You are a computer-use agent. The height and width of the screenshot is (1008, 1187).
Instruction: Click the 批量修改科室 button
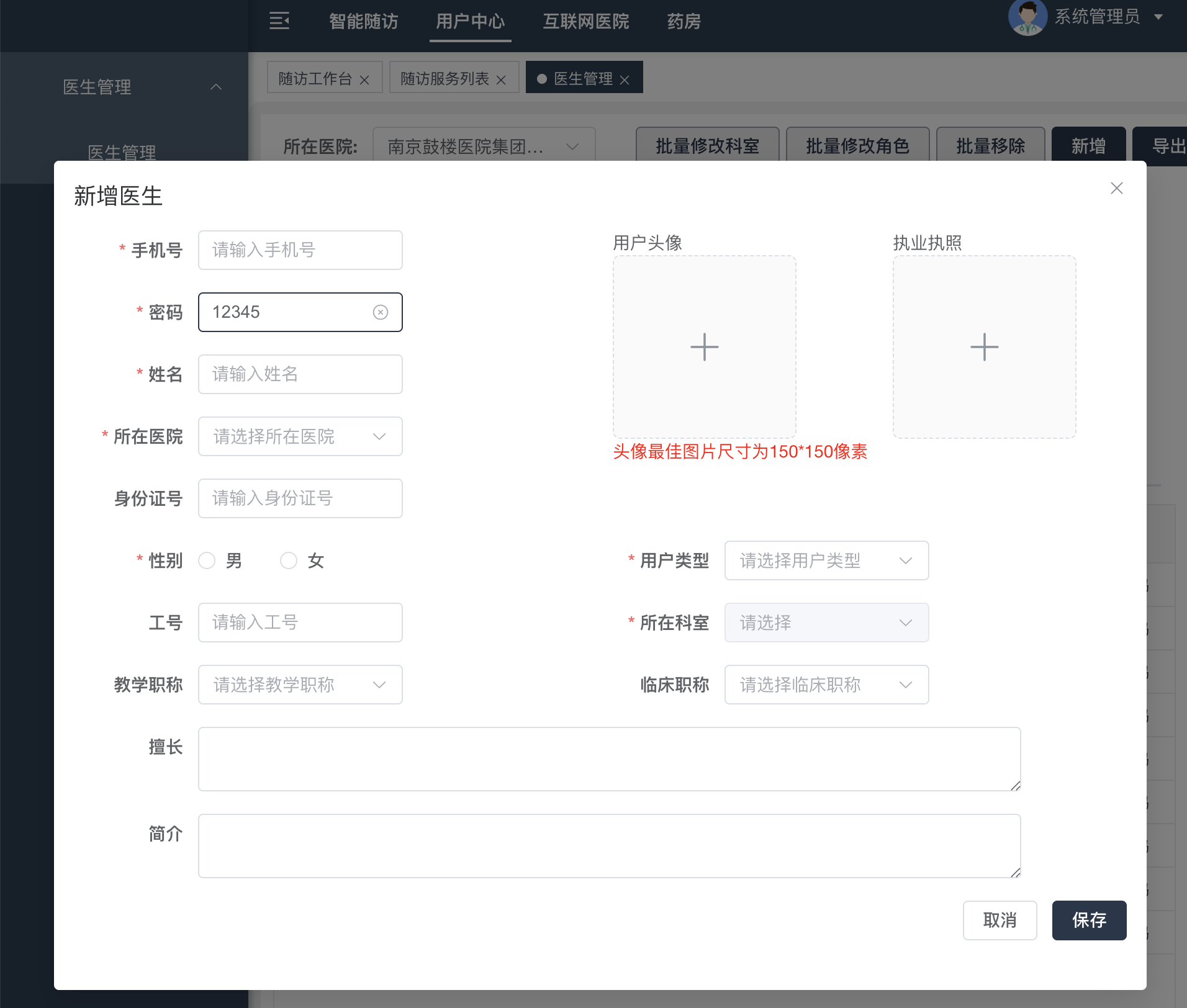click(708, 146)
